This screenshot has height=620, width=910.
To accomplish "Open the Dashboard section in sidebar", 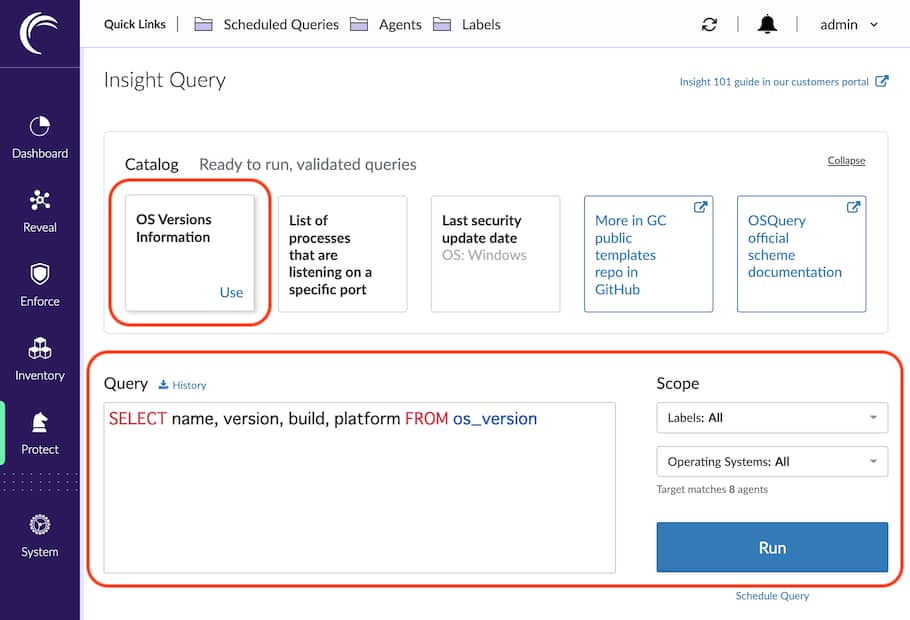I will [x=40, y=137].
